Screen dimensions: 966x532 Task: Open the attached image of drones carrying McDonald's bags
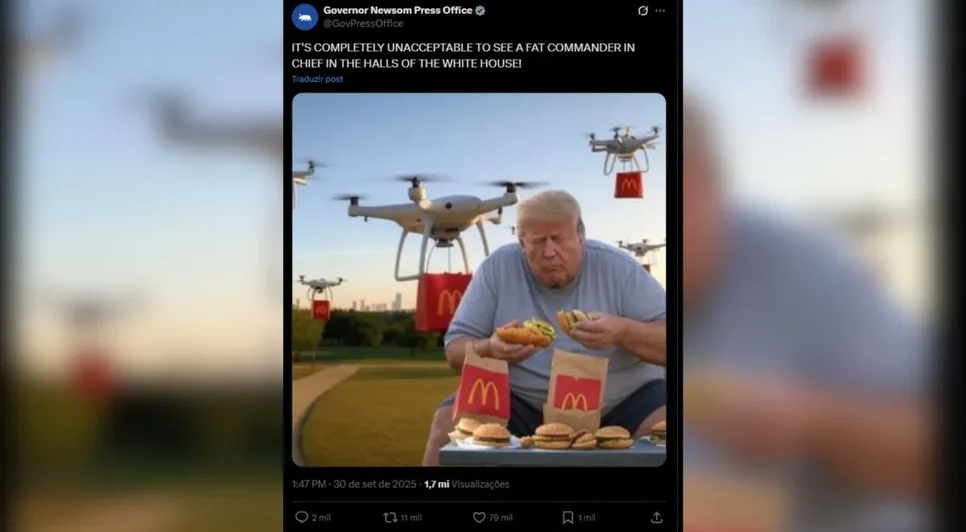click(x=479, y=280)
